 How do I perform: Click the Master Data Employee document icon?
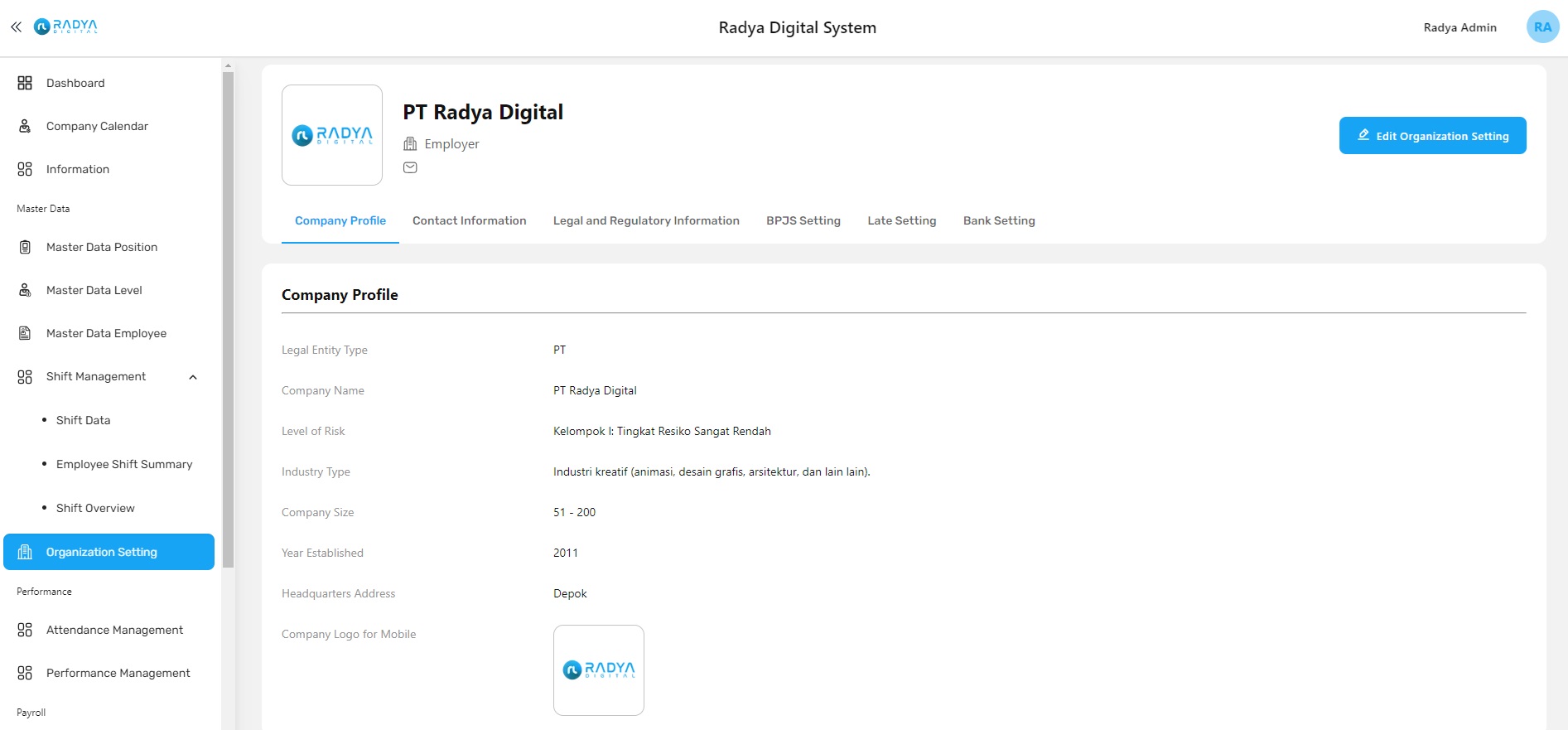[25, 333]
